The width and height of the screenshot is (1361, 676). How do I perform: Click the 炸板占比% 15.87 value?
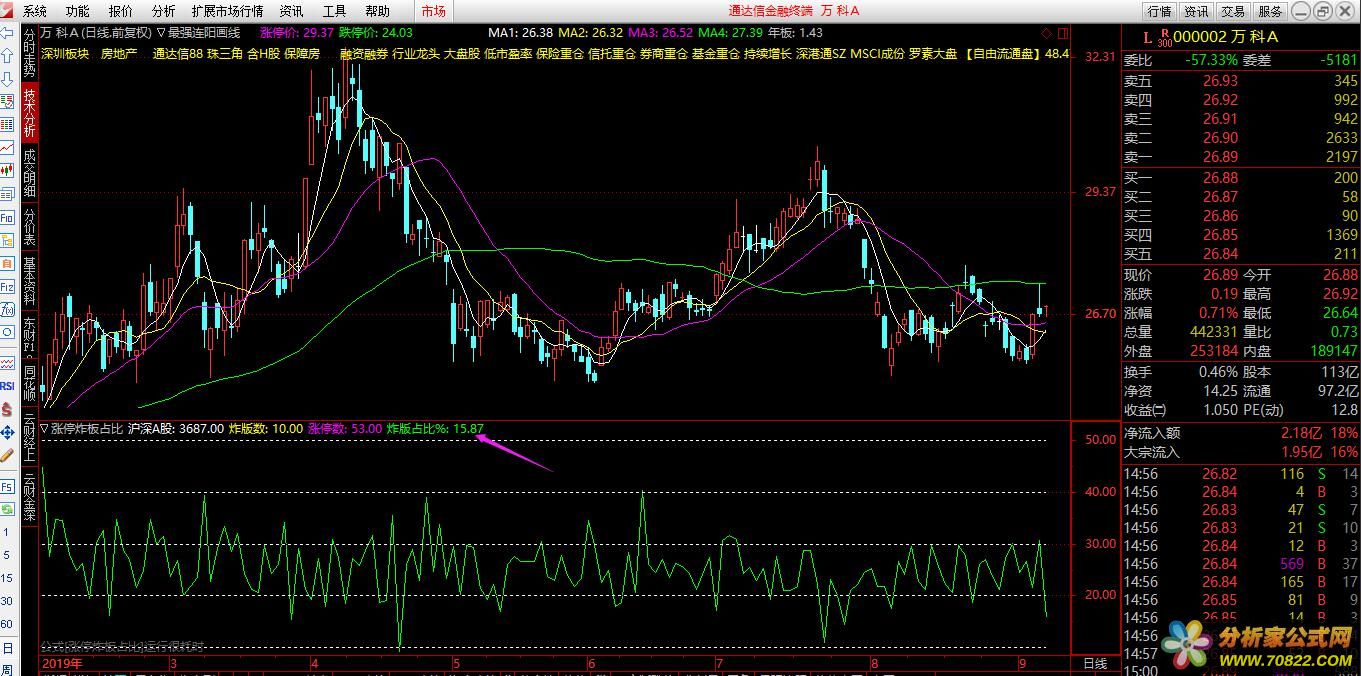point(468,429)
